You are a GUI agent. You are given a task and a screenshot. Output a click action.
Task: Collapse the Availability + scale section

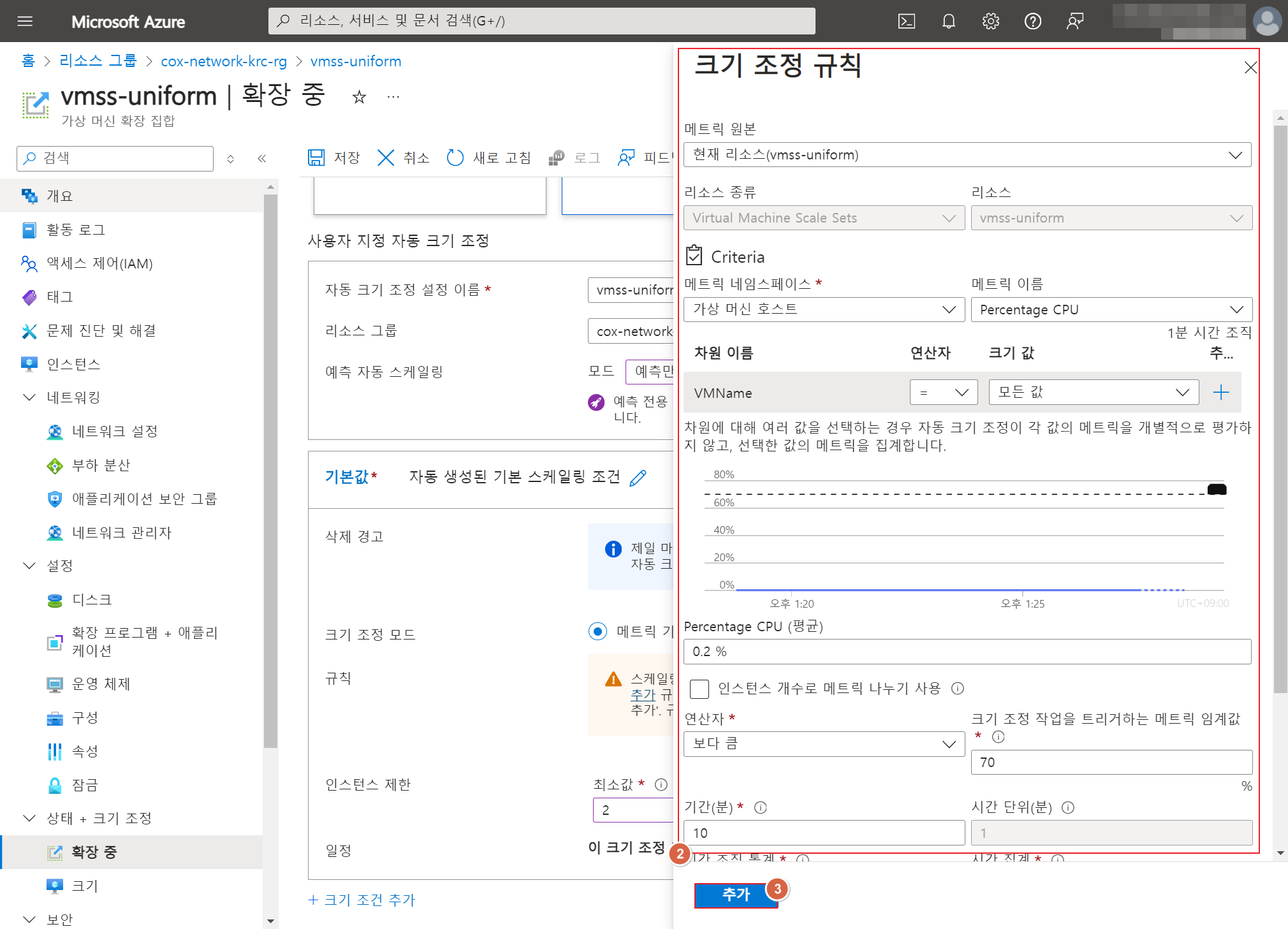[x=29, y=818]
